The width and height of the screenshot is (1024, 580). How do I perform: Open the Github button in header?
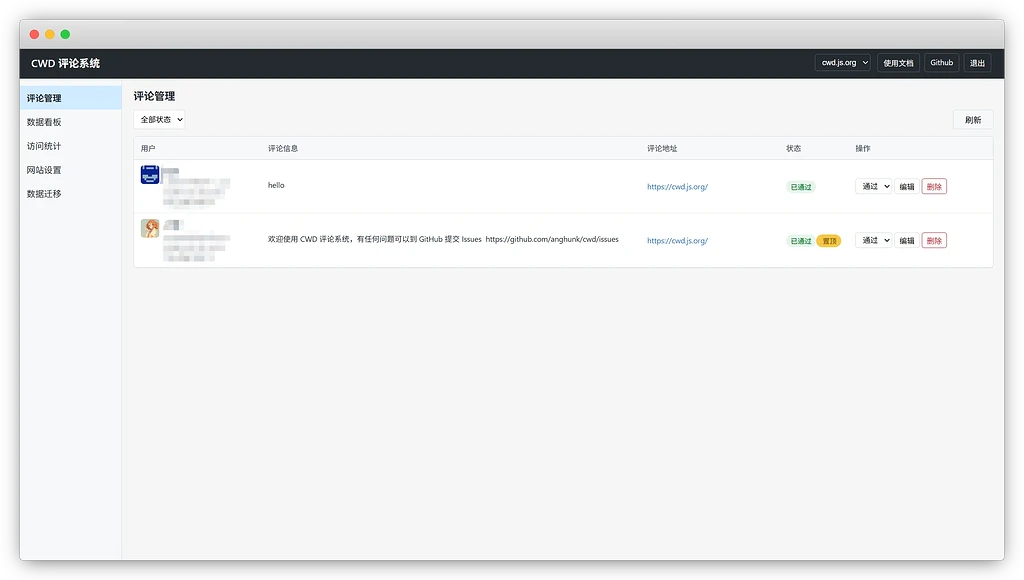941,63
